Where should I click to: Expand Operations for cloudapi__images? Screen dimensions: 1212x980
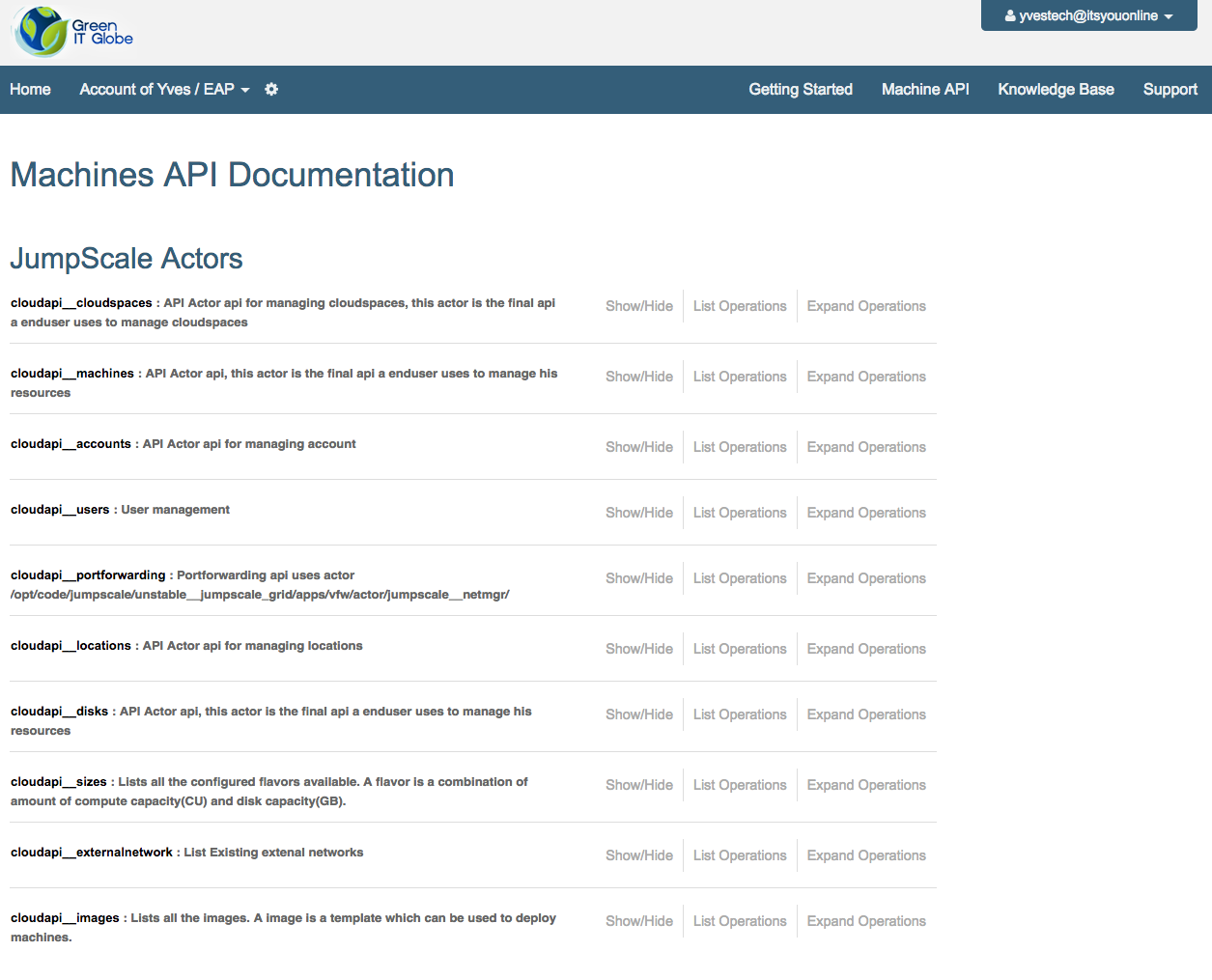coord(865,921)
